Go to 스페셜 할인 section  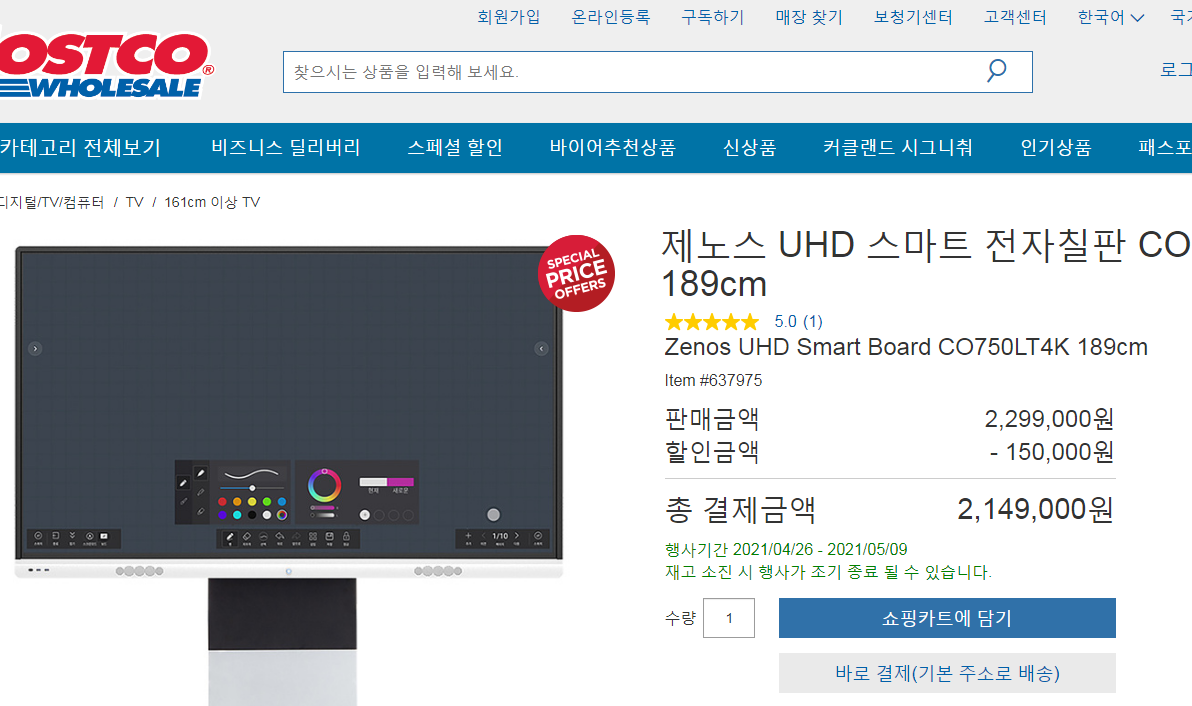[455, 147]
